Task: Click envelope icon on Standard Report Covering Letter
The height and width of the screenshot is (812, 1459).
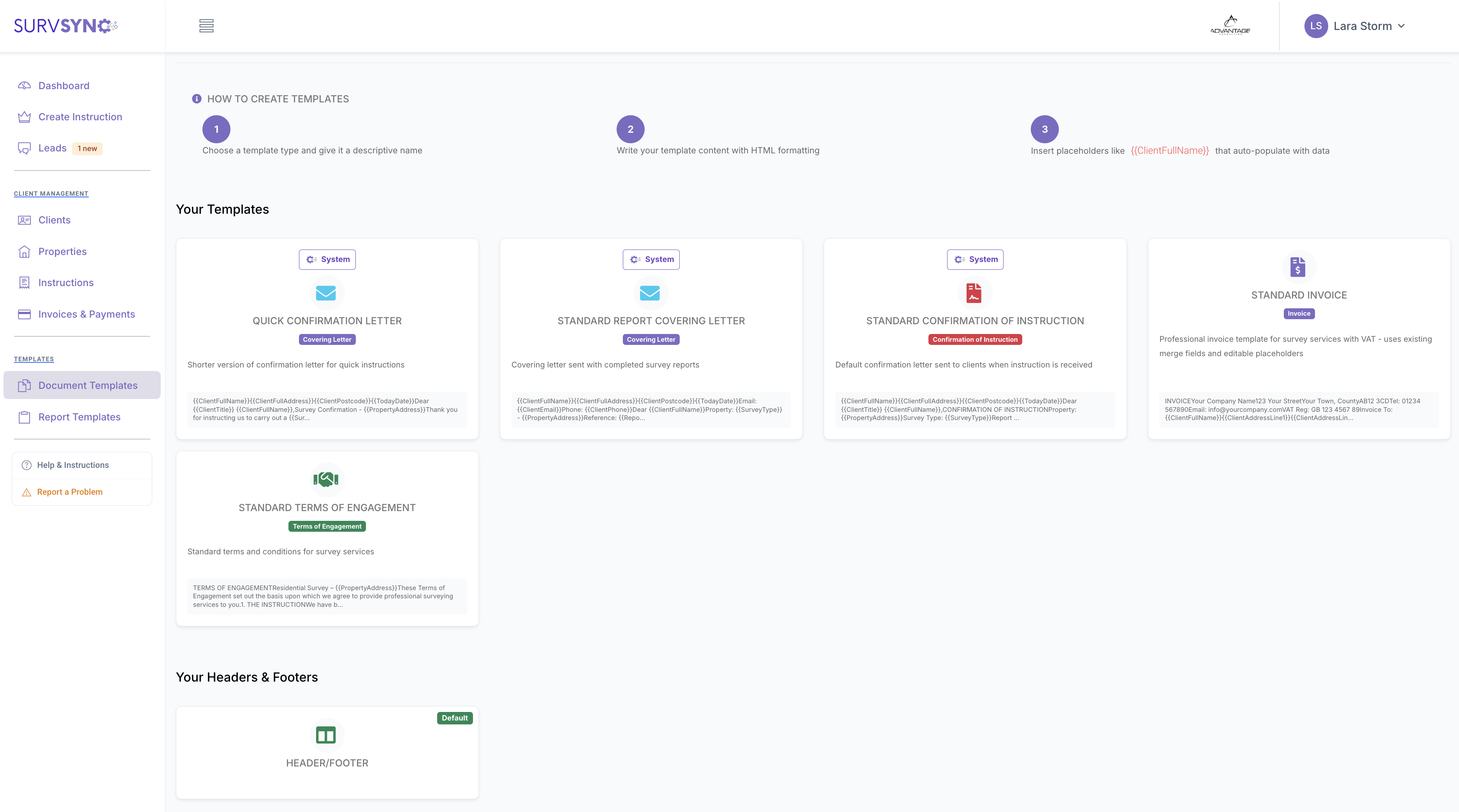Action: (650, 293)
